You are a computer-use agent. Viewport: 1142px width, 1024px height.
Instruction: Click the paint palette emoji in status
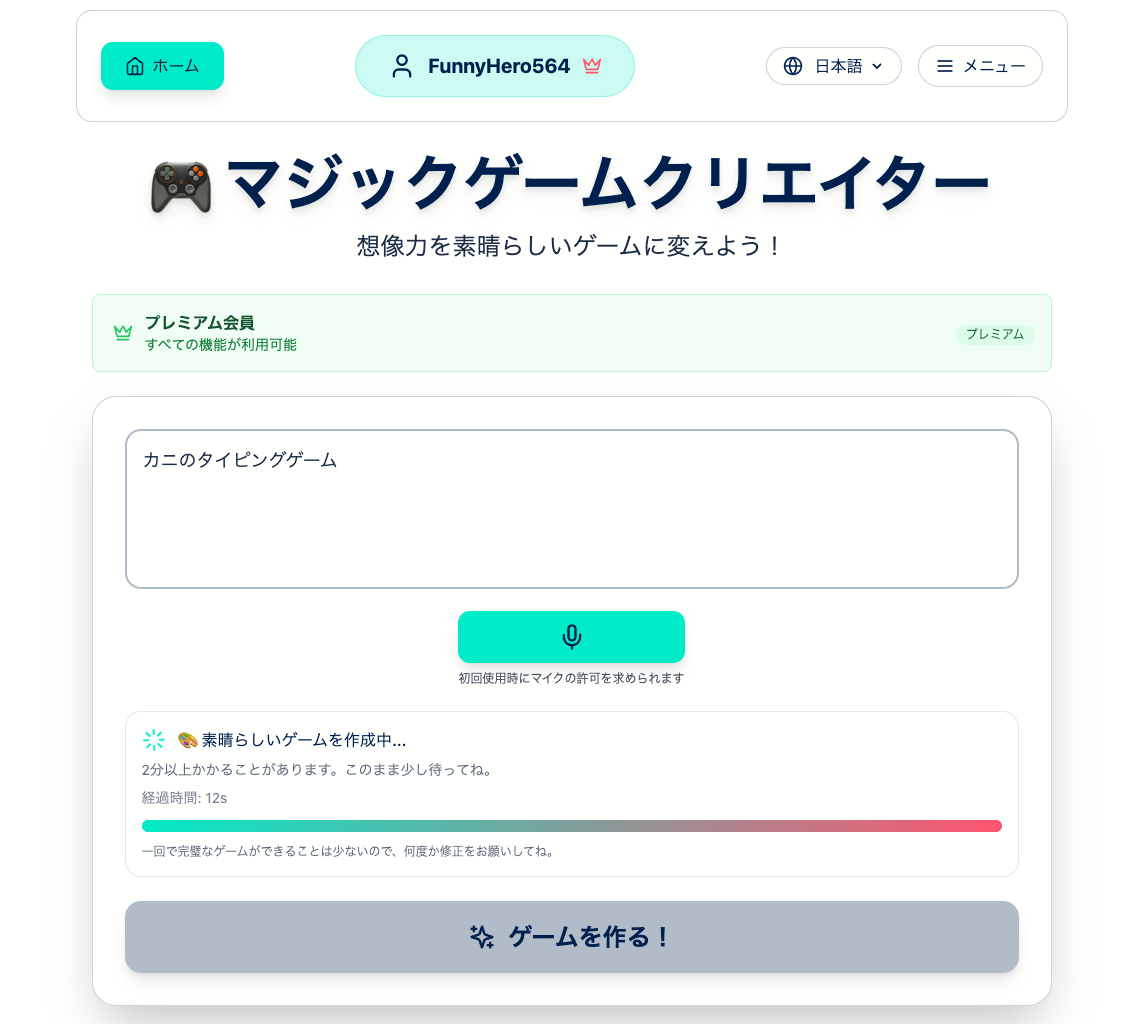tap(187, 740)
